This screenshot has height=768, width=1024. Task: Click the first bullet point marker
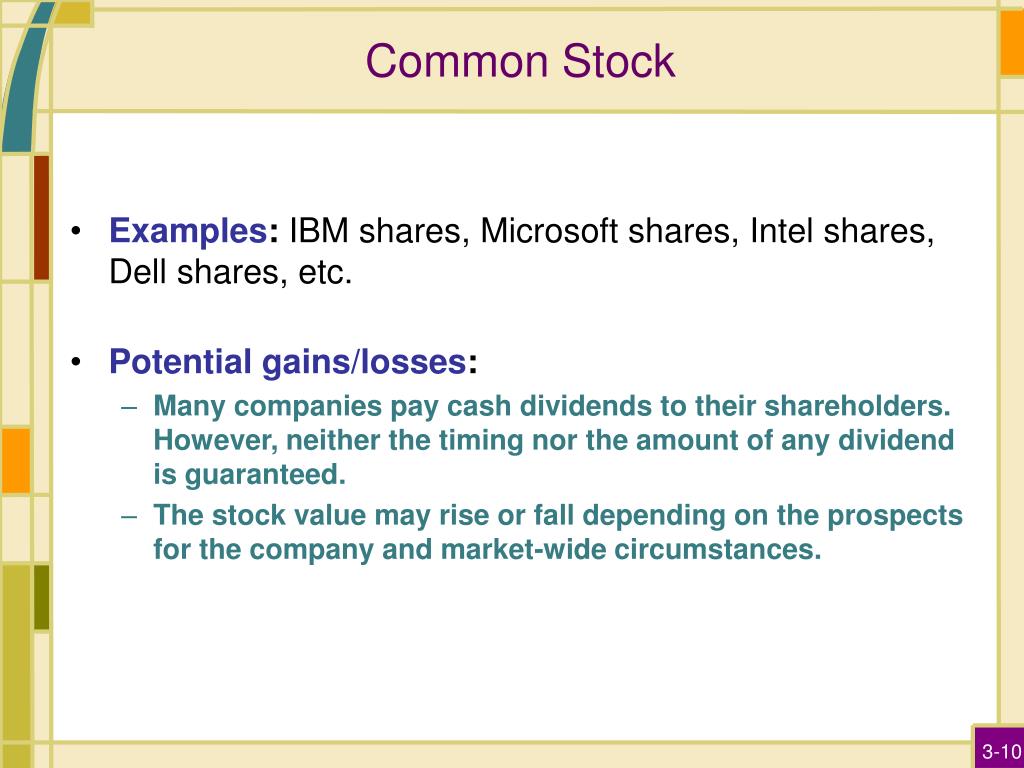click(x=76, y=231)
